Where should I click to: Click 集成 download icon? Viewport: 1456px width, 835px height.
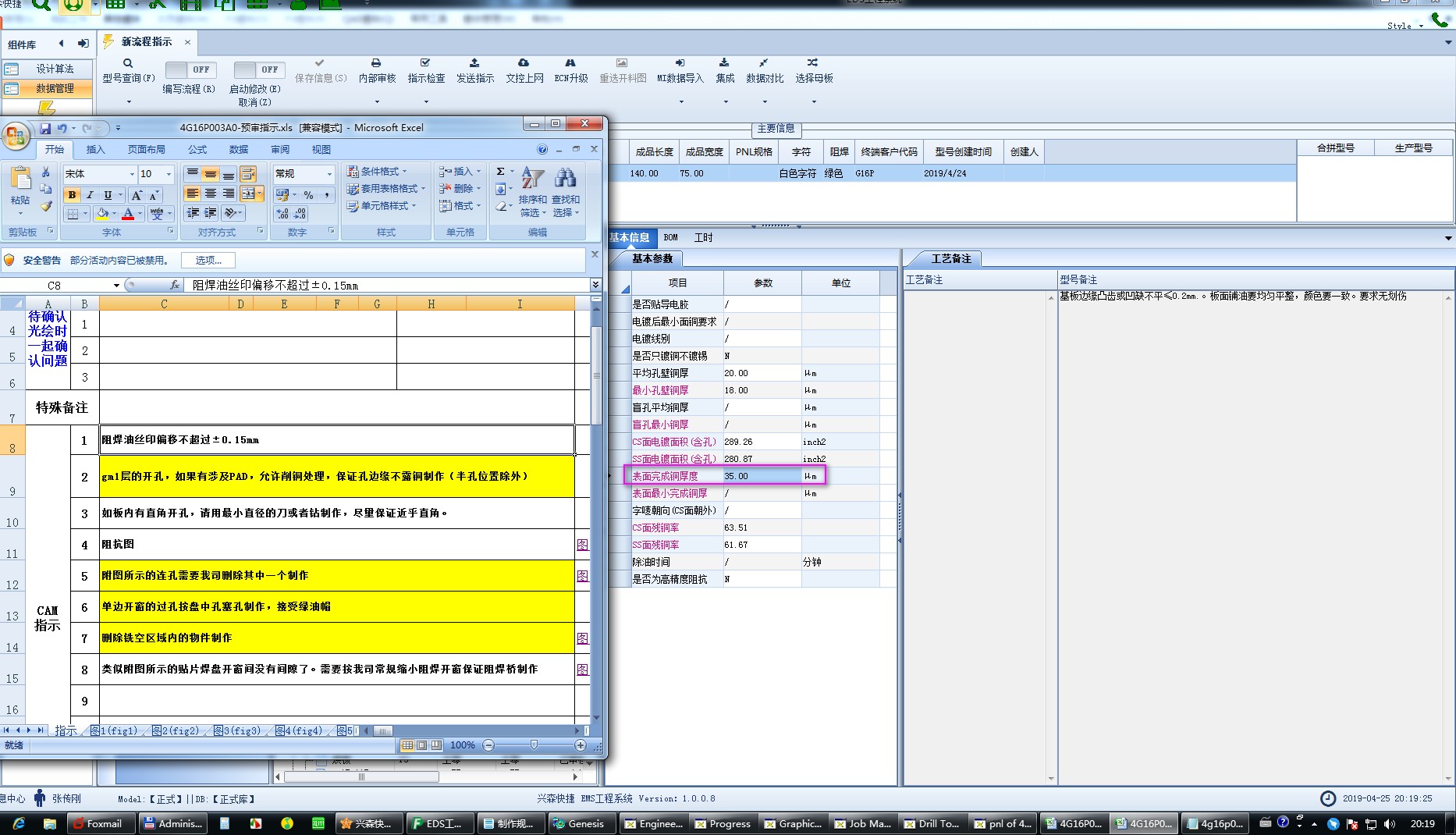click(x=724, y=62)
